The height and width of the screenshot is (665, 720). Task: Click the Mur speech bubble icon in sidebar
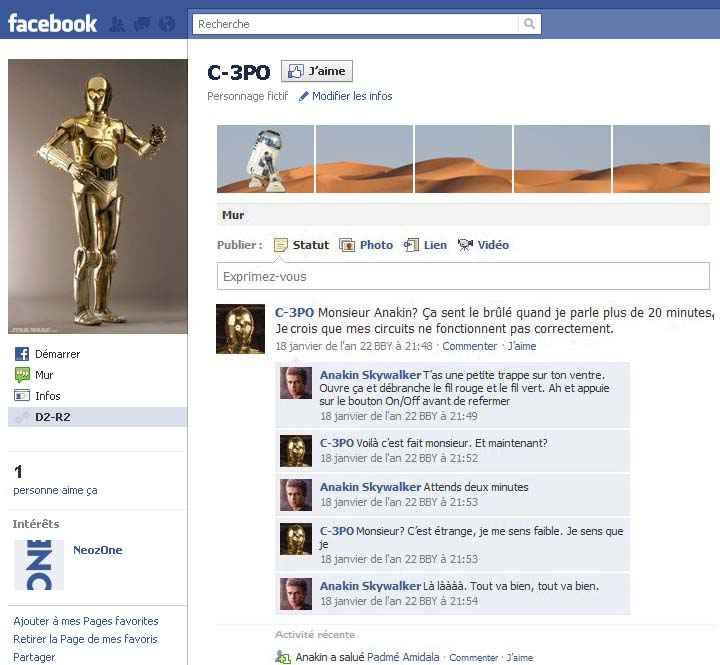pos(22,375)
